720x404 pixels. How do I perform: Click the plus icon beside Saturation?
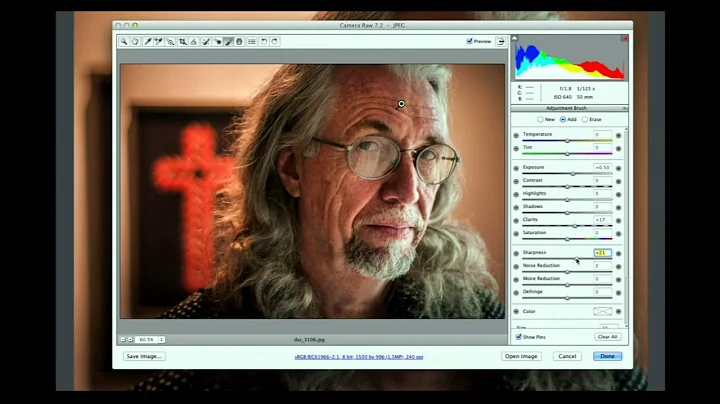click(619, 234)
